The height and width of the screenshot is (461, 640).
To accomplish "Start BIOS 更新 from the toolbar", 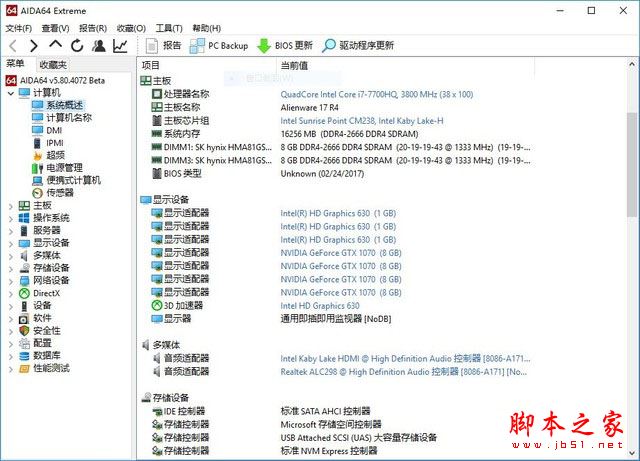I will [x=285, y=45].
